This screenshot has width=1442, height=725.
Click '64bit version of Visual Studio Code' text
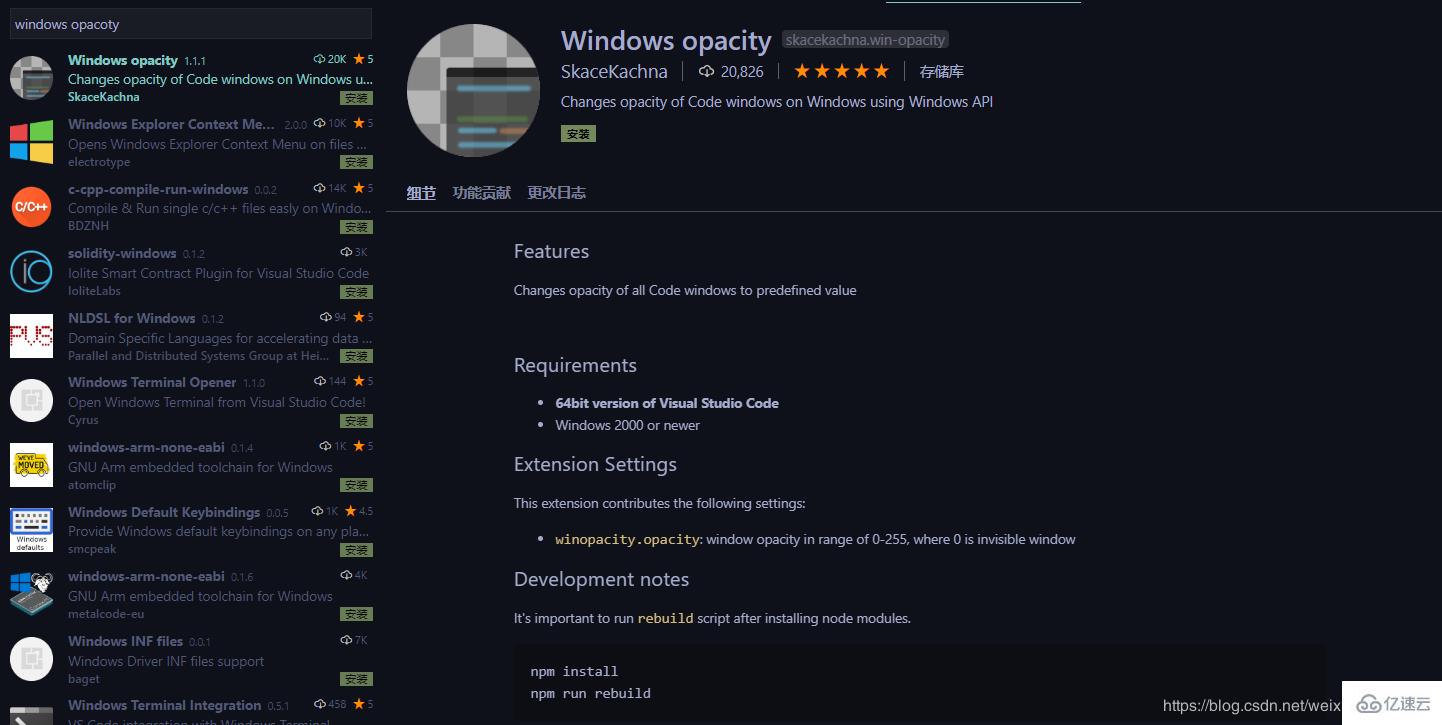(x=667, y=403)
